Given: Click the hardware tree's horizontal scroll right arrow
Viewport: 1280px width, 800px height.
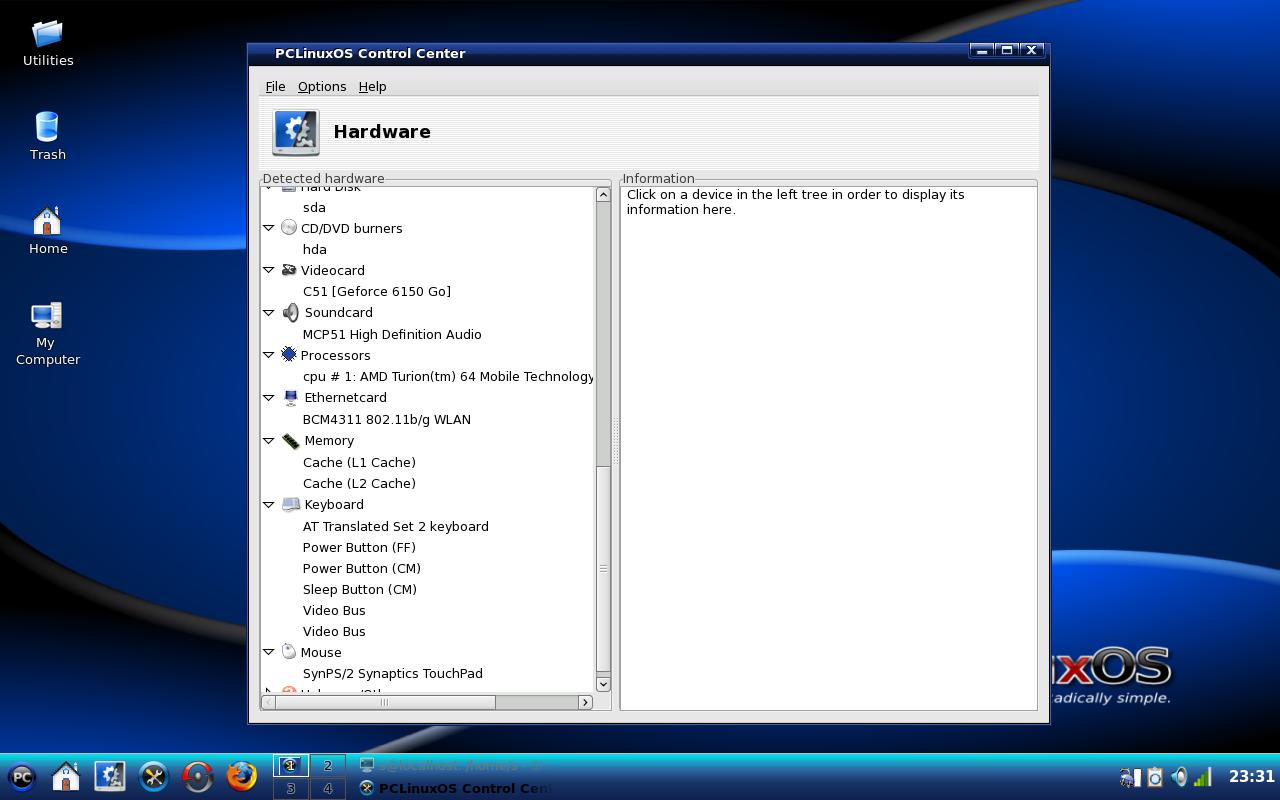Looking at the screenshot, I should 586,702.
